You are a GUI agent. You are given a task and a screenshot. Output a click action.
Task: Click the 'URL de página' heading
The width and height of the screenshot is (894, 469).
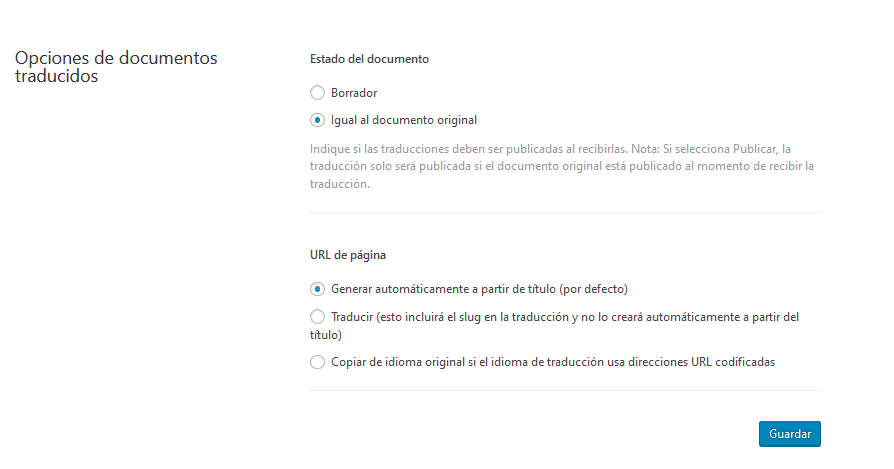(x=349, y=255)
